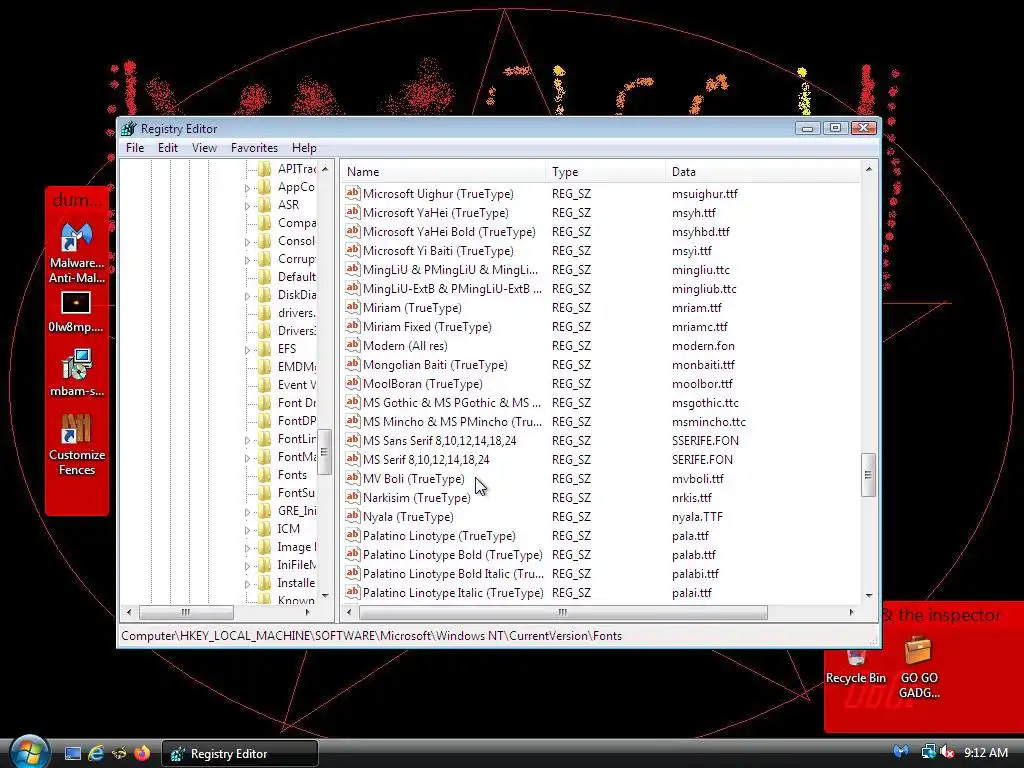Image resolution: width=1024 pixels, height=768 pixels.
Task: Click the string icon of Mongolian Baiti
Action: click(x=353, y=364)
